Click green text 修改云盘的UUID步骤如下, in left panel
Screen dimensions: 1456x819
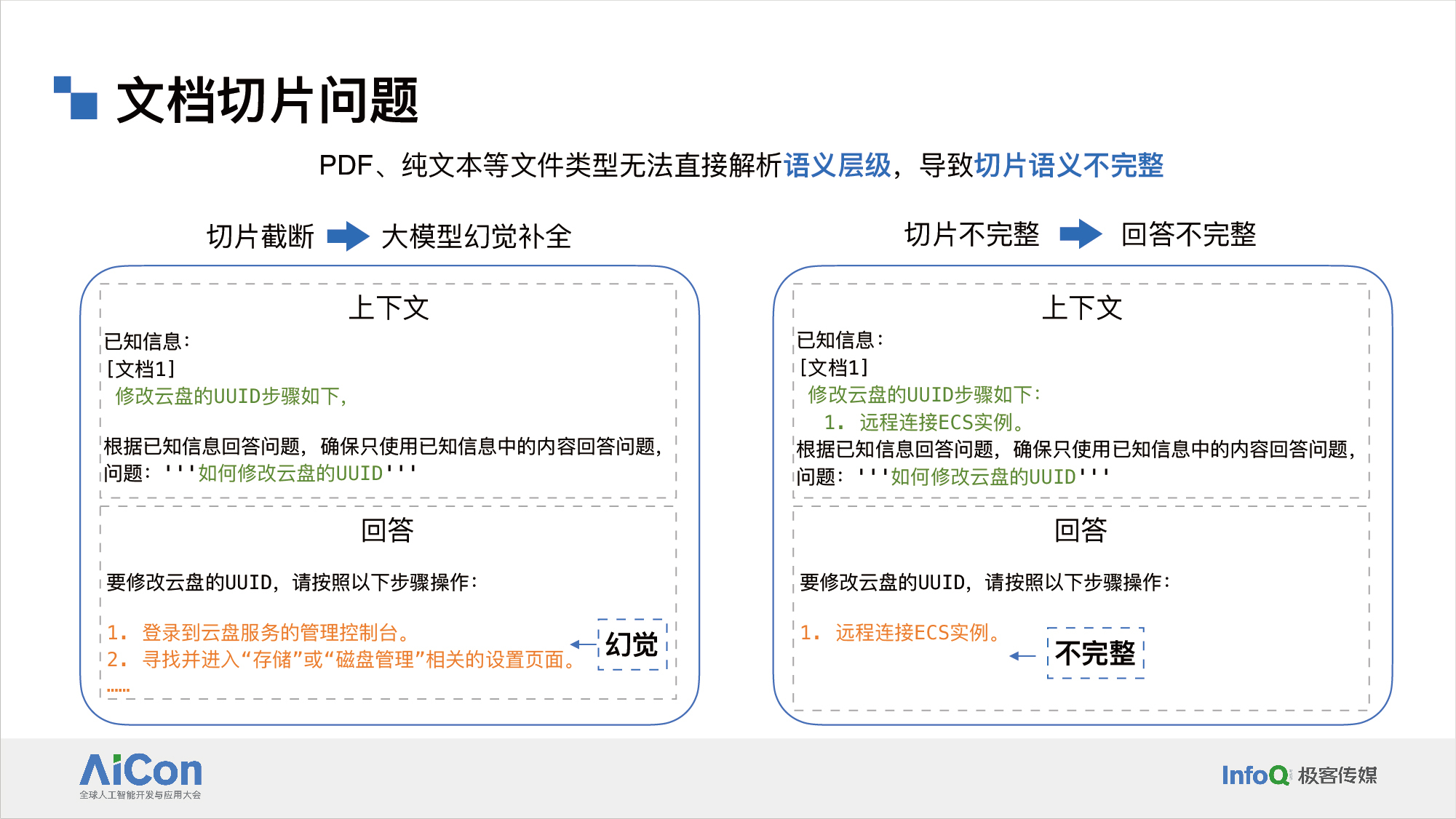(231, 396)
